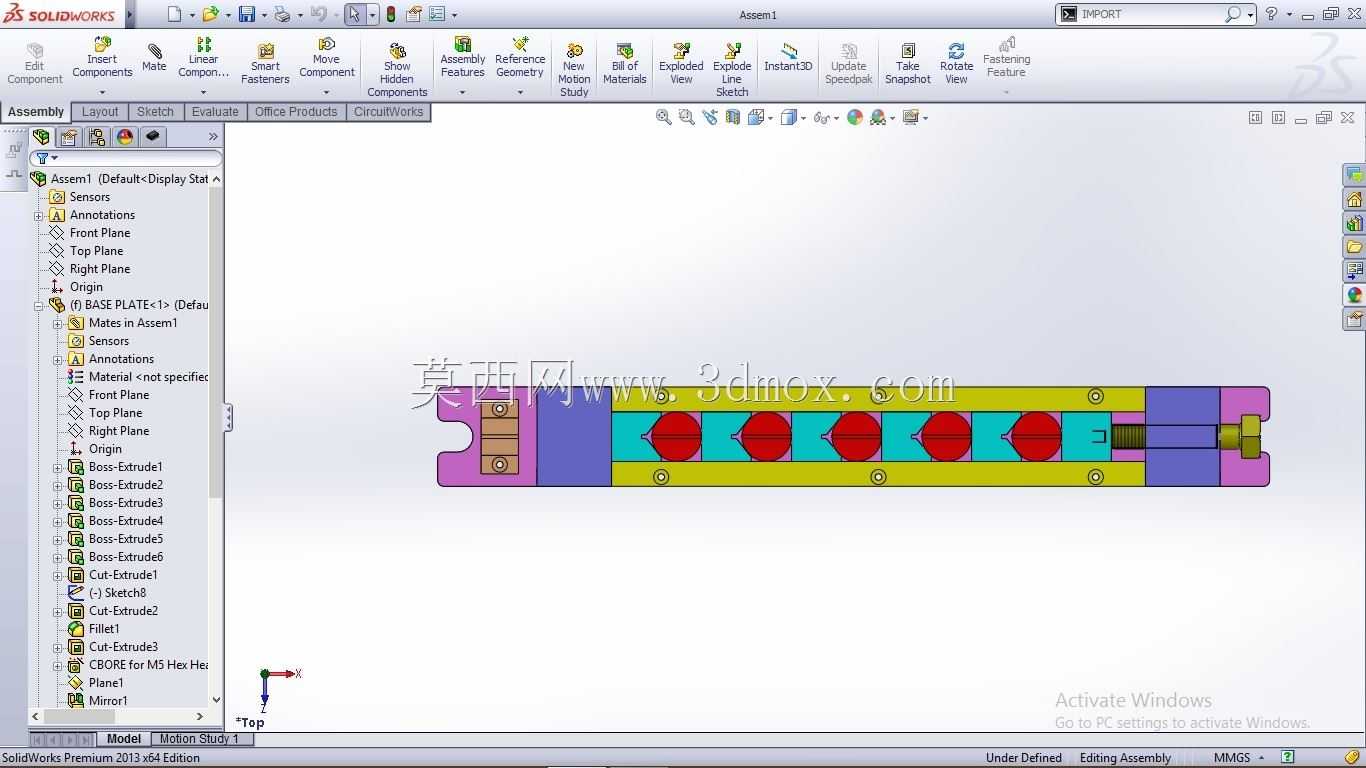Image resolution: width=1366 pixels, height=768 pixels.
Task: Switch to the Motion Study 1 tab
Action: 199,739
